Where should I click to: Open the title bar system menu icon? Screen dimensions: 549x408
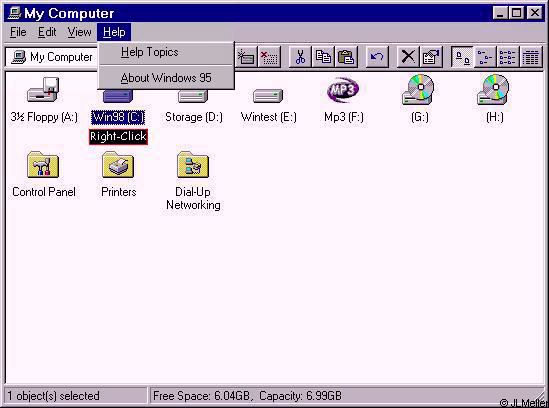tap(14, 13)
